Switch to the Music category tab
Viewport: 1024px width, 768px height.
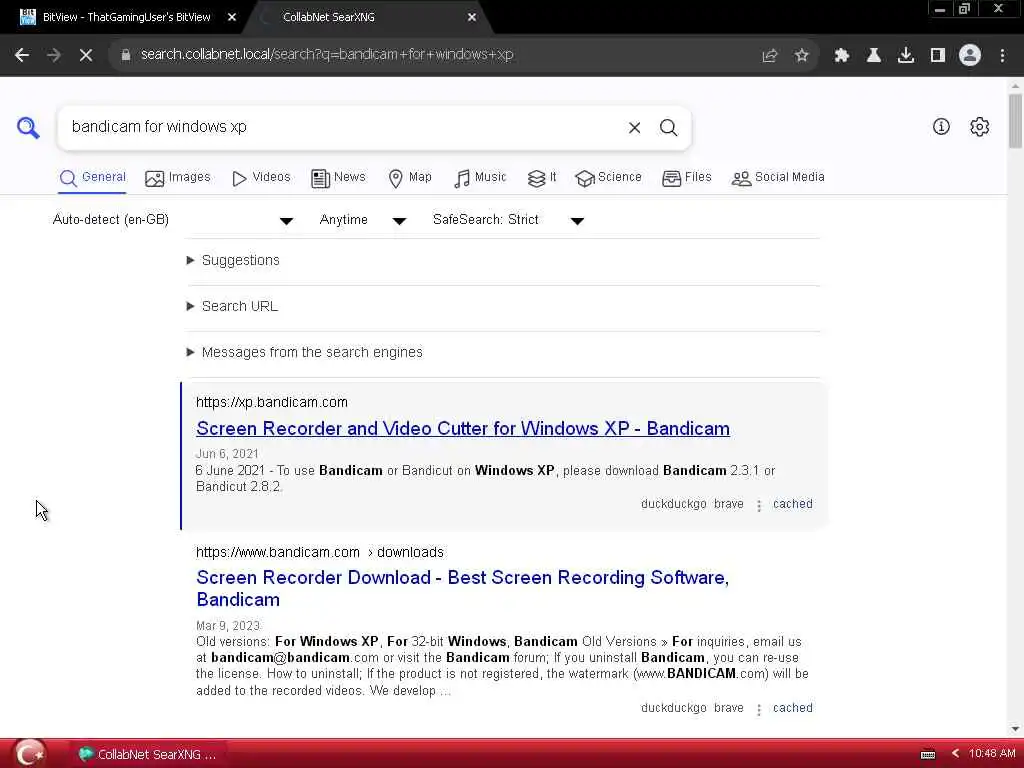480,178
